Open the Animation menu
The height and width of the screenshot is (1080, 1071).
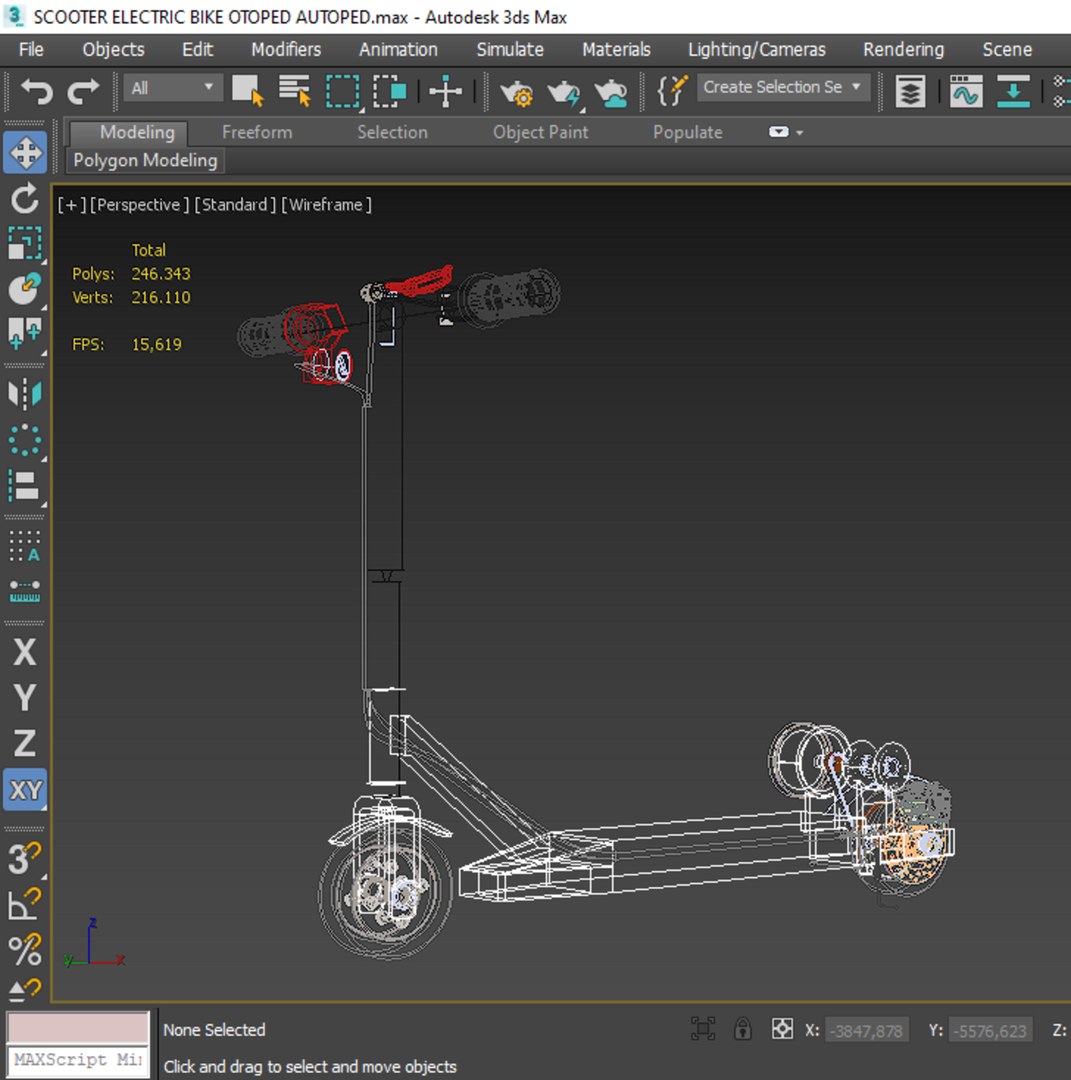point(398,50)
